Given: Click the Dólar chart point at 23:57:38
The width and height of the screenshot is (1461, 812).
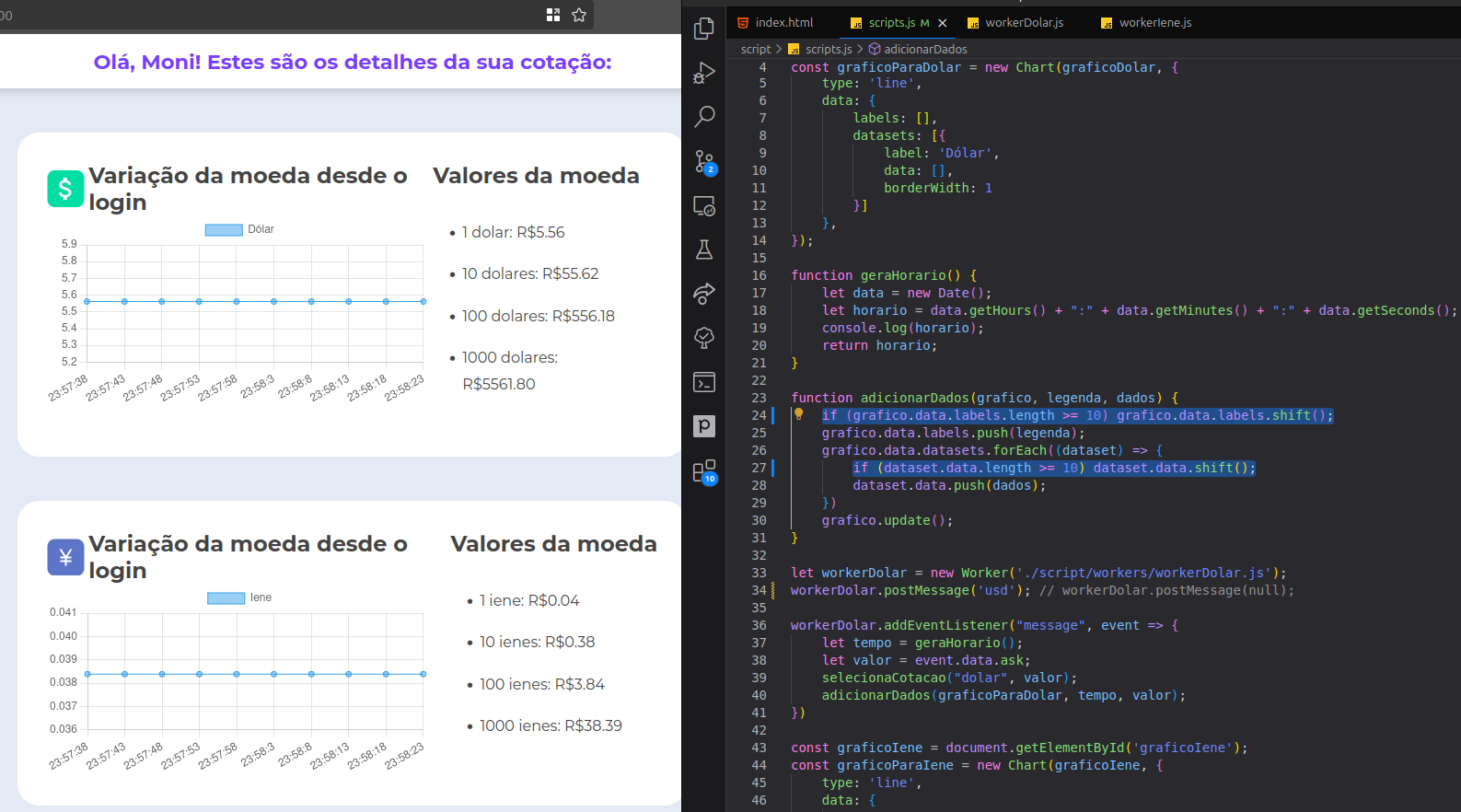Looking at the screenshot, I should [87, 301].
